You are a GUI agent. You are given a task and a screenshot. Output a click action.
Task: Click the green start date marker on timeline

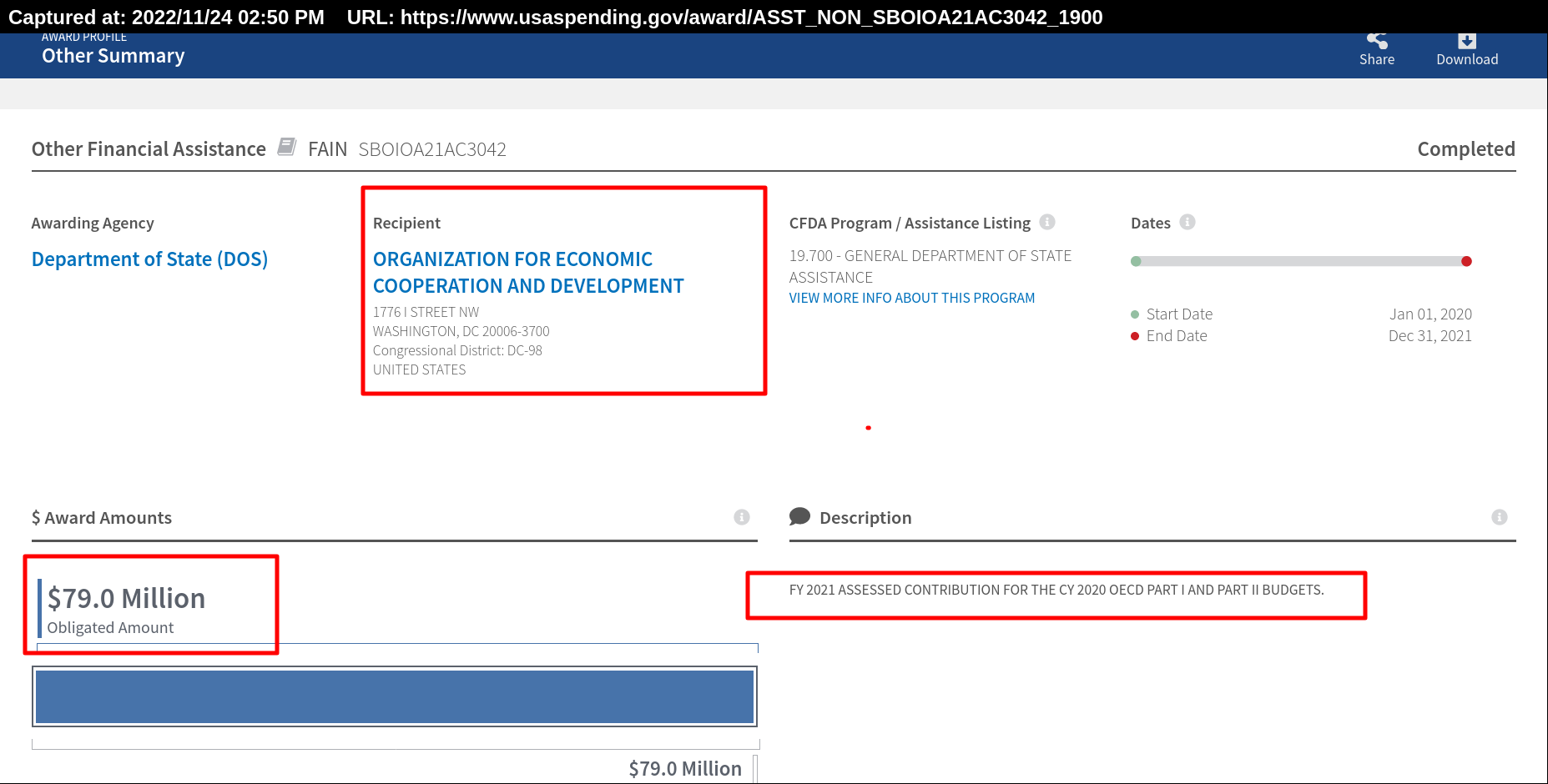1136,261
